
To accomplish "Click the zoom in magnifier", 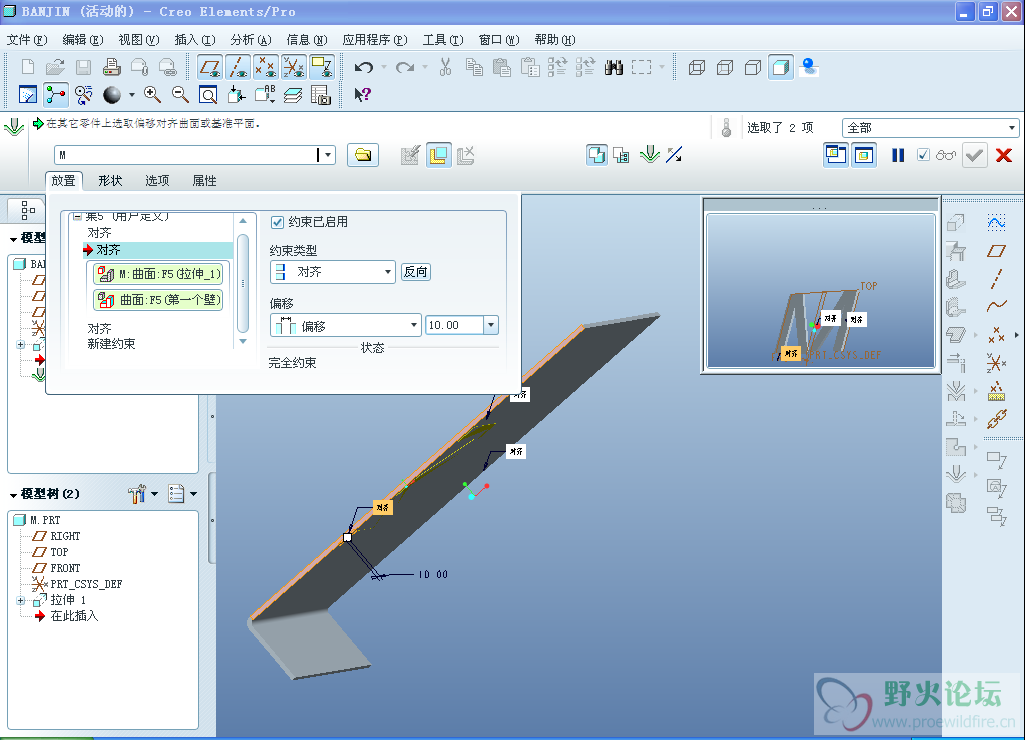I will click(152, 95).
